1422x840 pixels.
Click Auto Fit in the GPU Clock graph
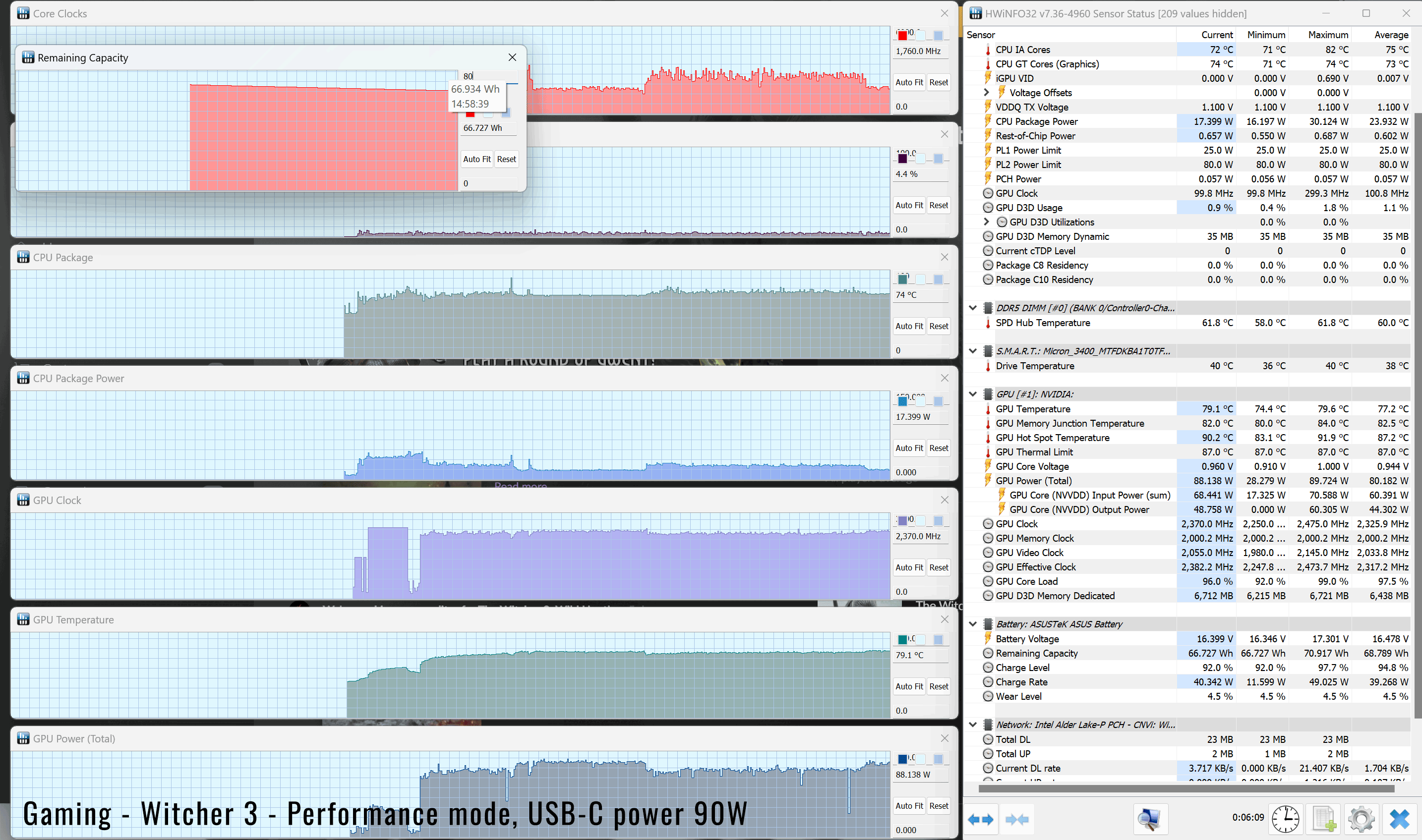click(909, 567)
